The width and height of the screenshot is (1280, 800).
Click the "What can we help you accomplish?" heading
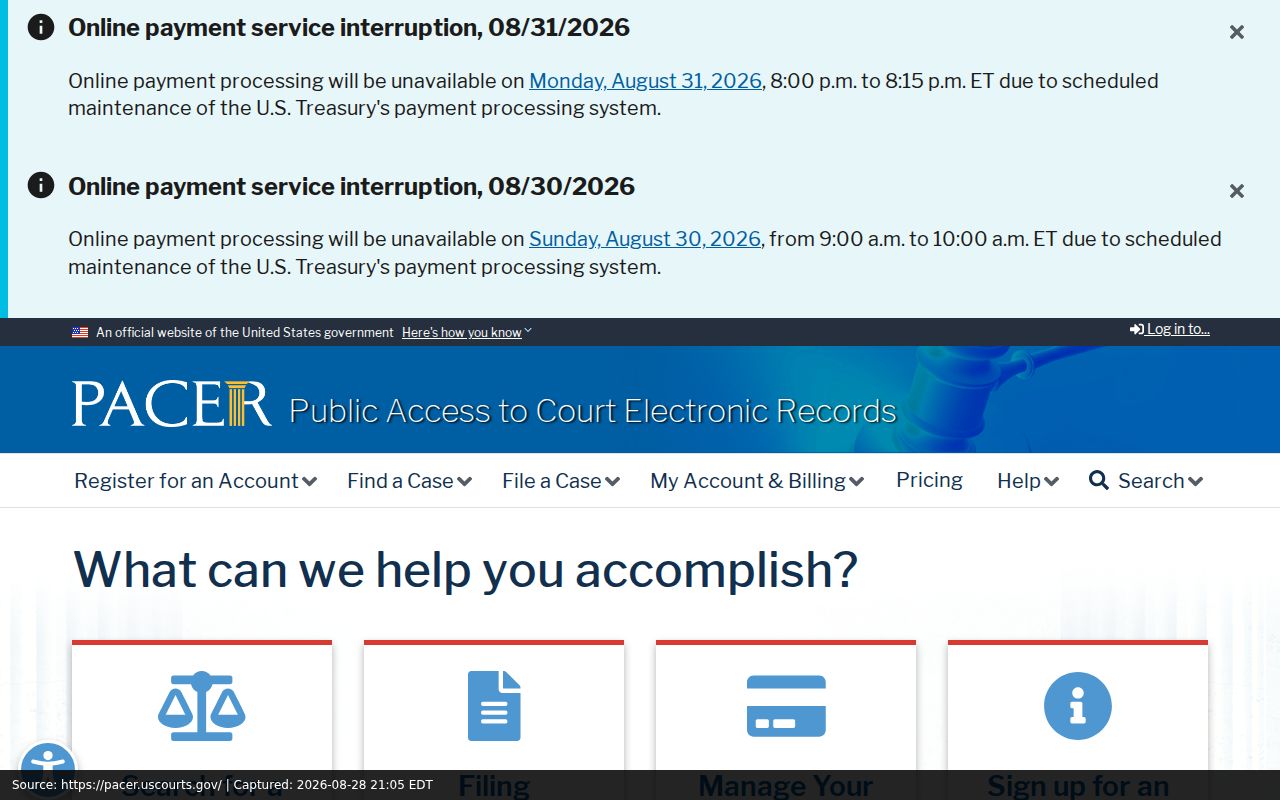click(466, 570)
